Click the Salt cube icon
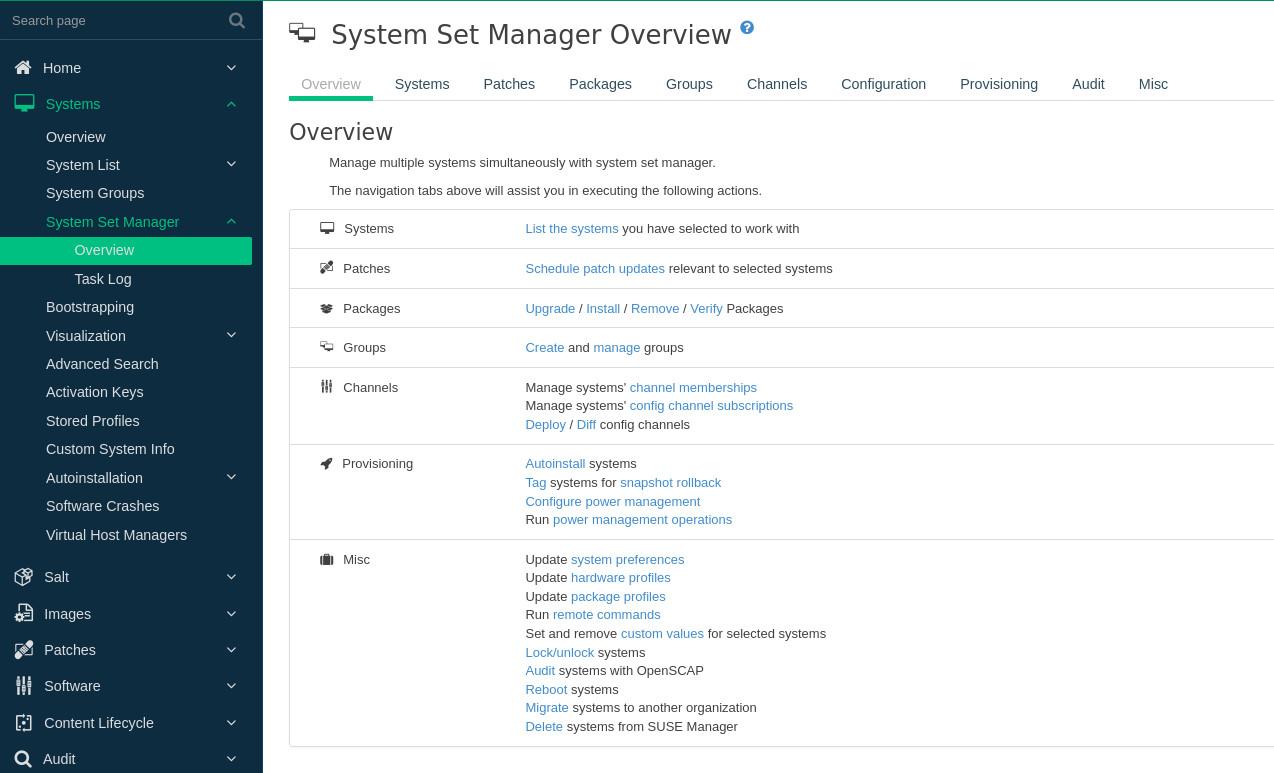Screen dimensions: 1274x773 coord(24,577)
